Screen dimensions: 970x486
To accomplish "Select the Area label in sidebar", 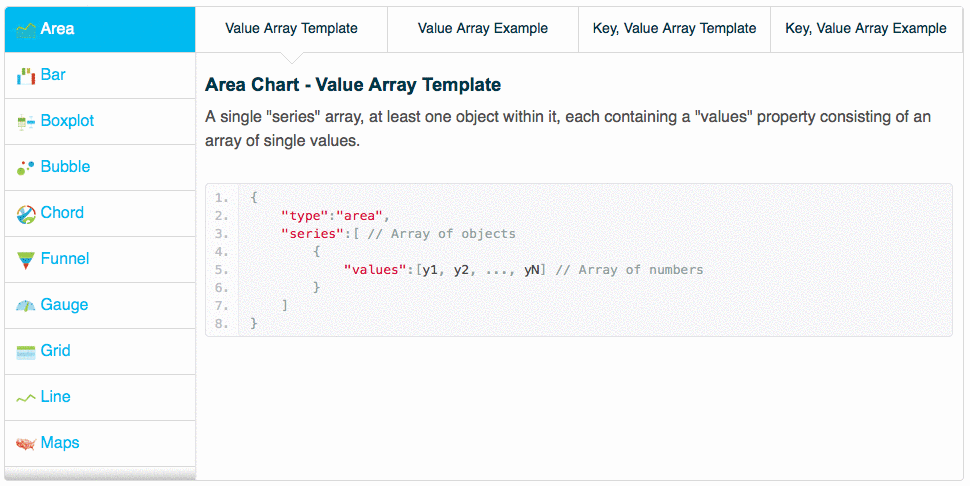I will point(58,28).
